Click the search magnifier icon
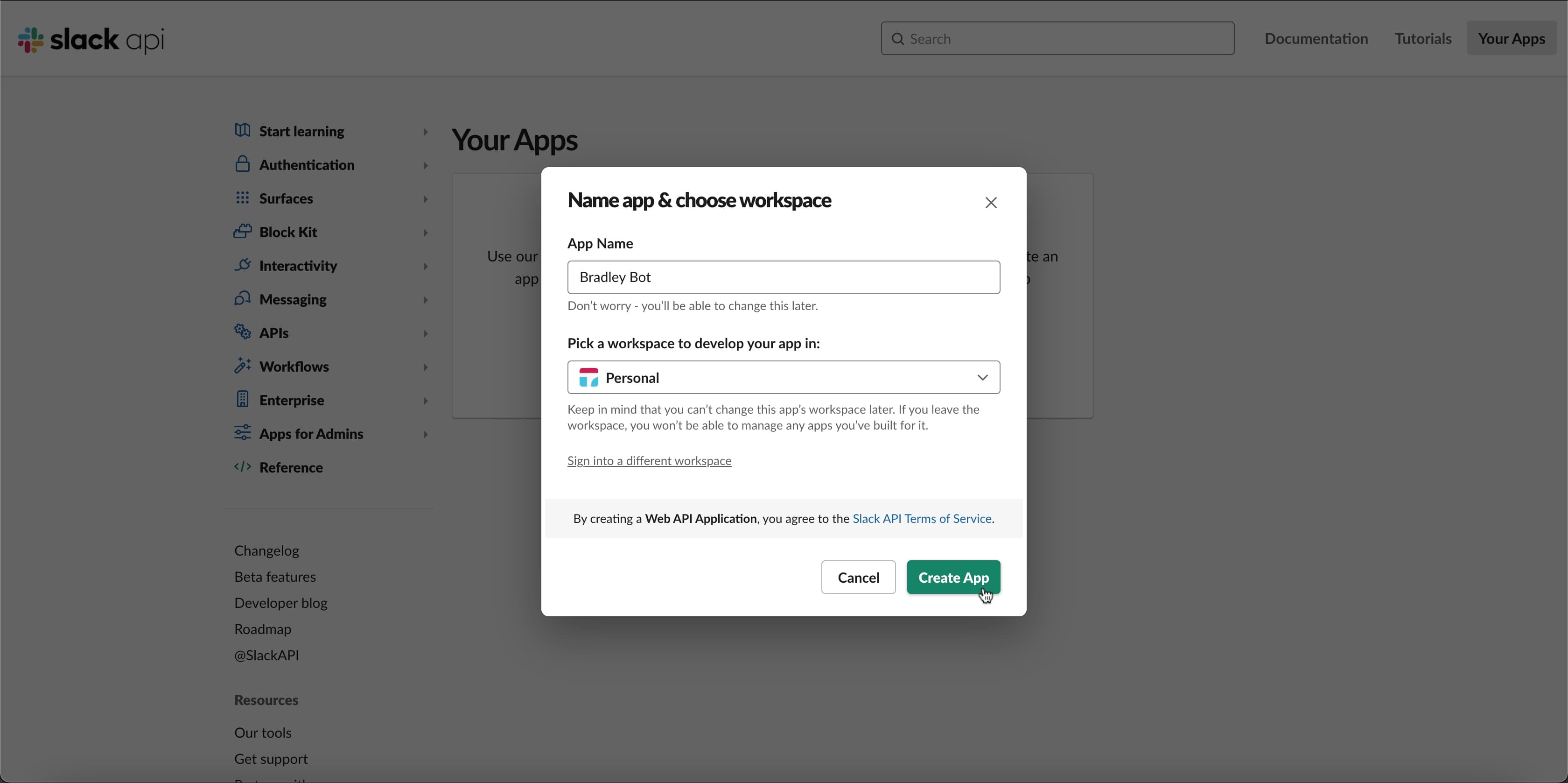Viewport: 1568px width, 783px height. click(x=897, y=39)
